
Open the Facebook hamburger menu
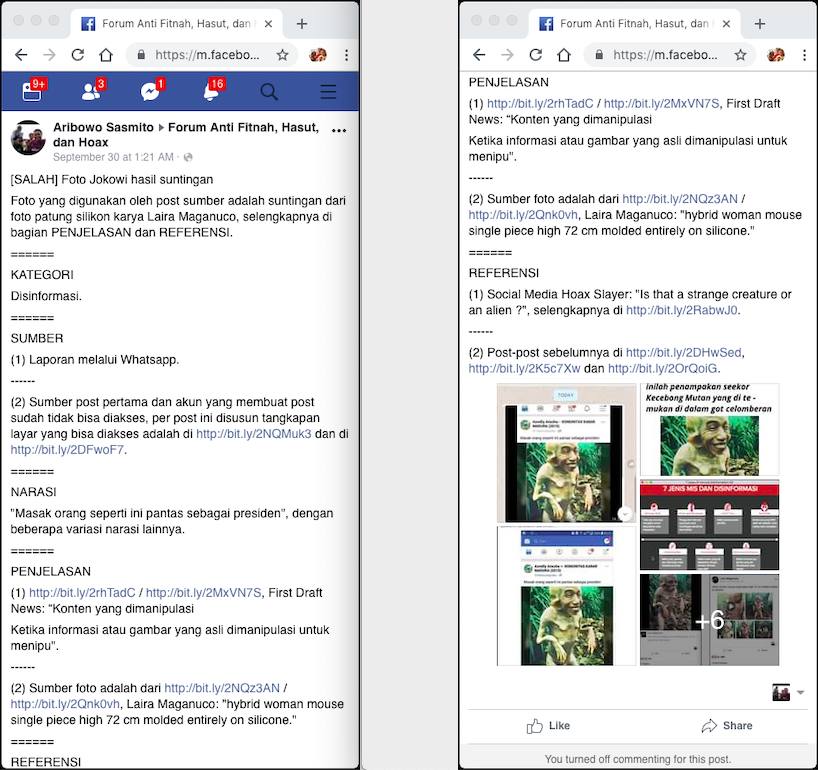tap(328, 92)
